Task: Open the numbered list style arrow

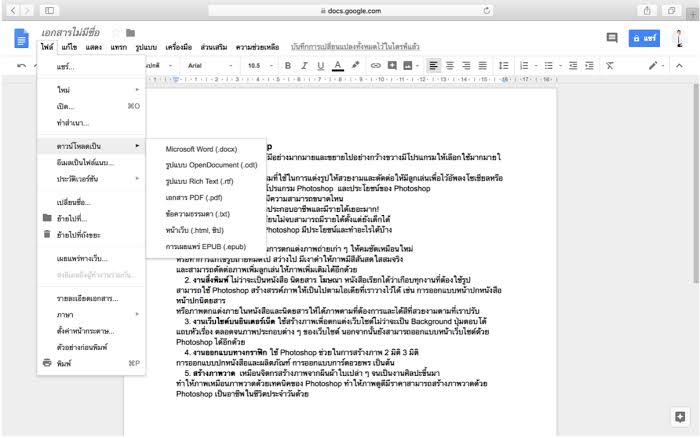Action: (536, 66)
